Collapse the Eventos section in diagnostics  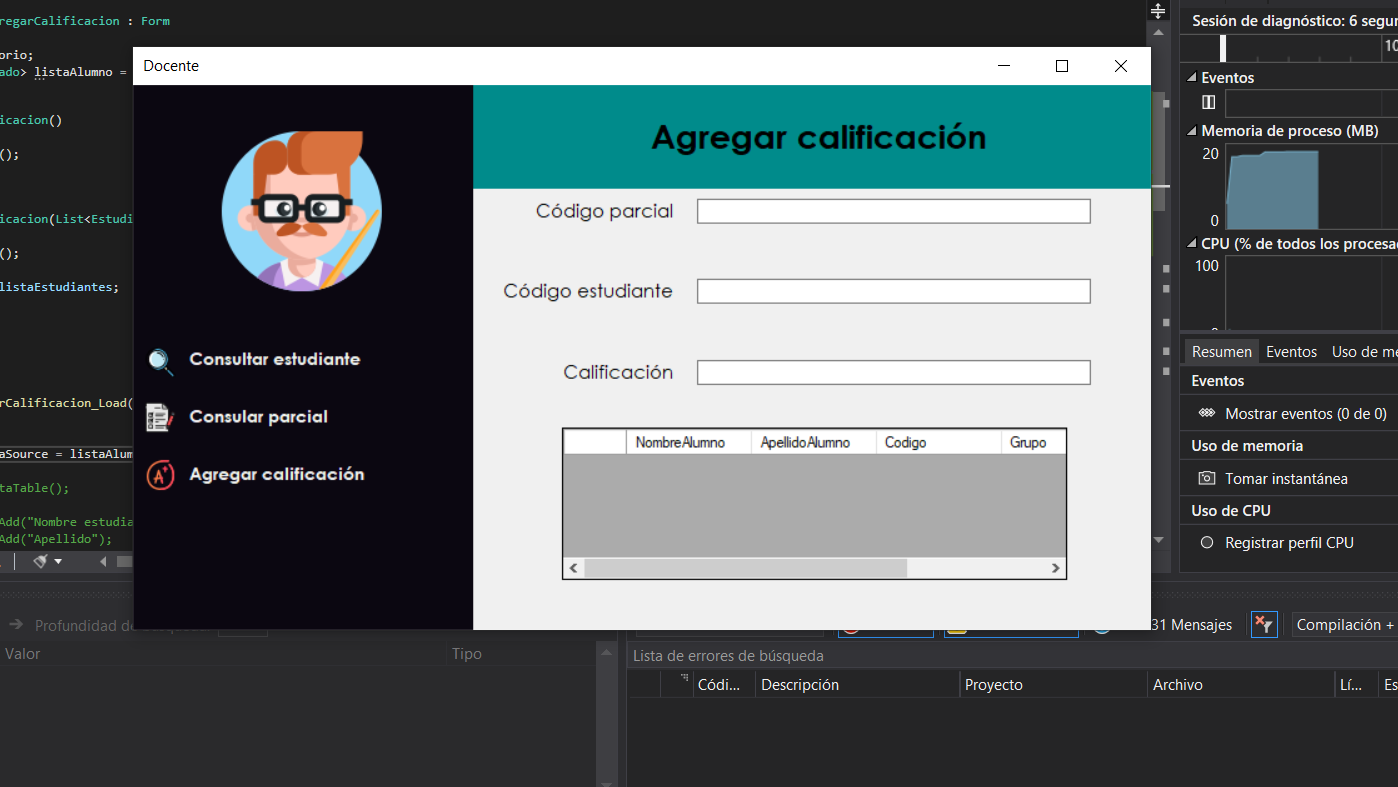(1191, 78)
